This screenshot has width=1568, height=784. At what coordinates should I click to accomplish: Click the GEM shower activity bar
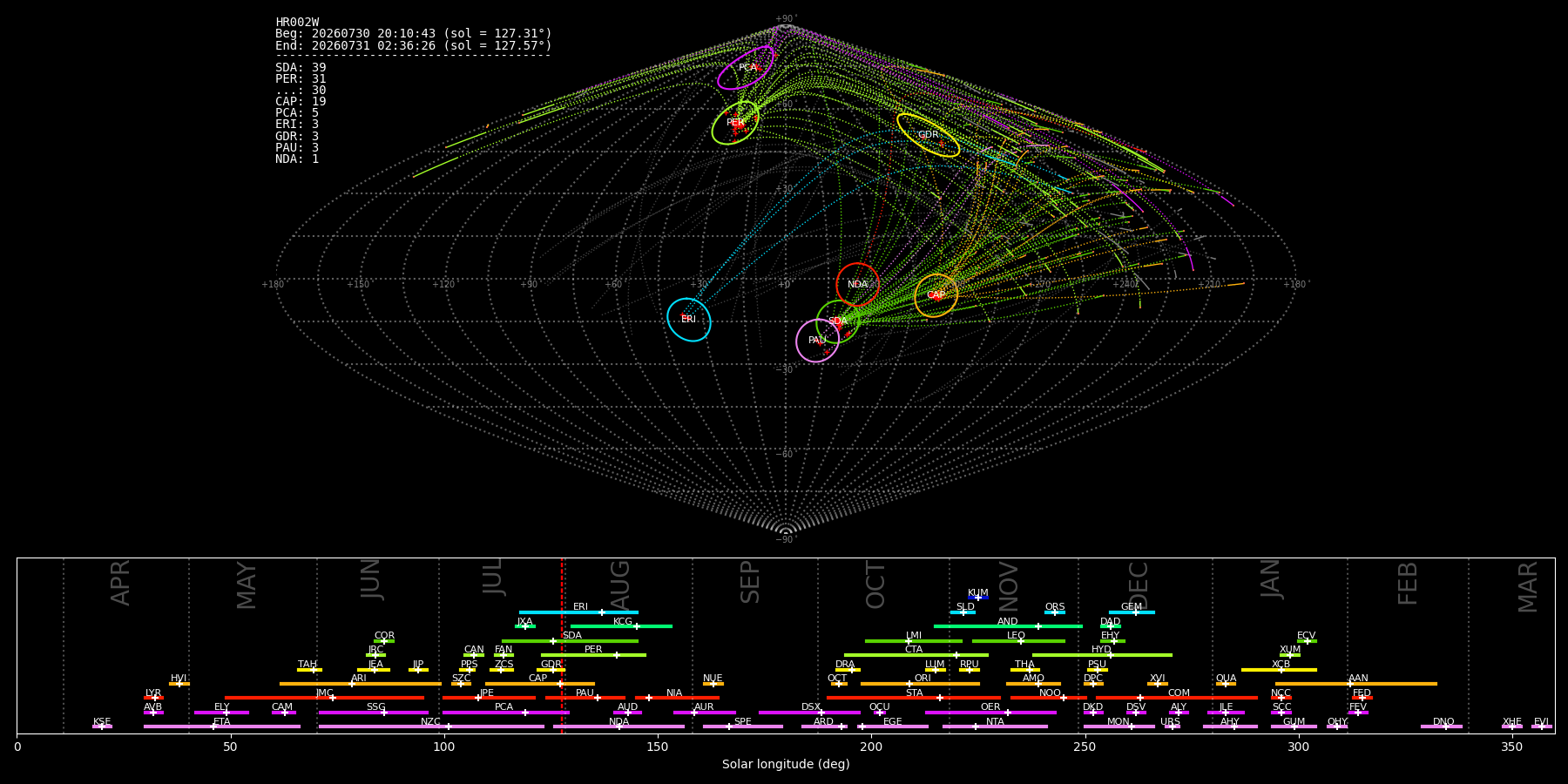click(1132, 612)
